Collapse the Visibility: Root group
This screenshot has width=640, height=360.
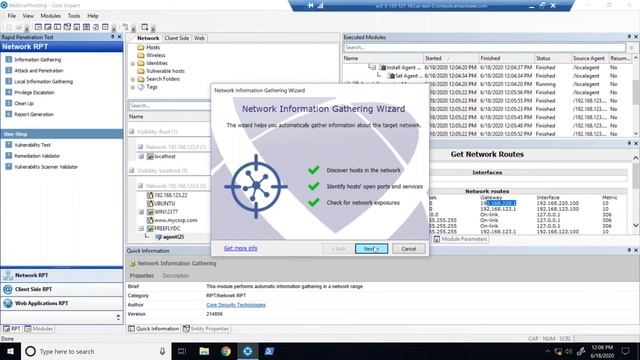132,131
